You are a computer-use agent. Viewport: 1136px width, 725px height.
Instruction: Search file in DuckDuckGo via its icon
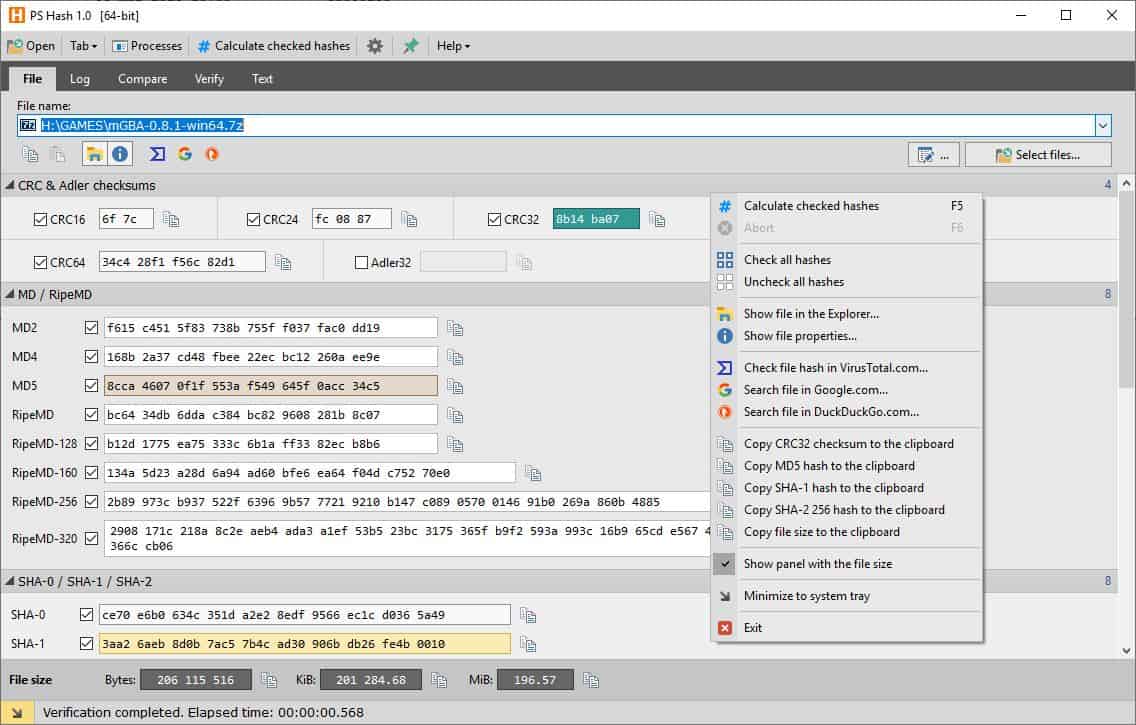(x=213, y=154)
